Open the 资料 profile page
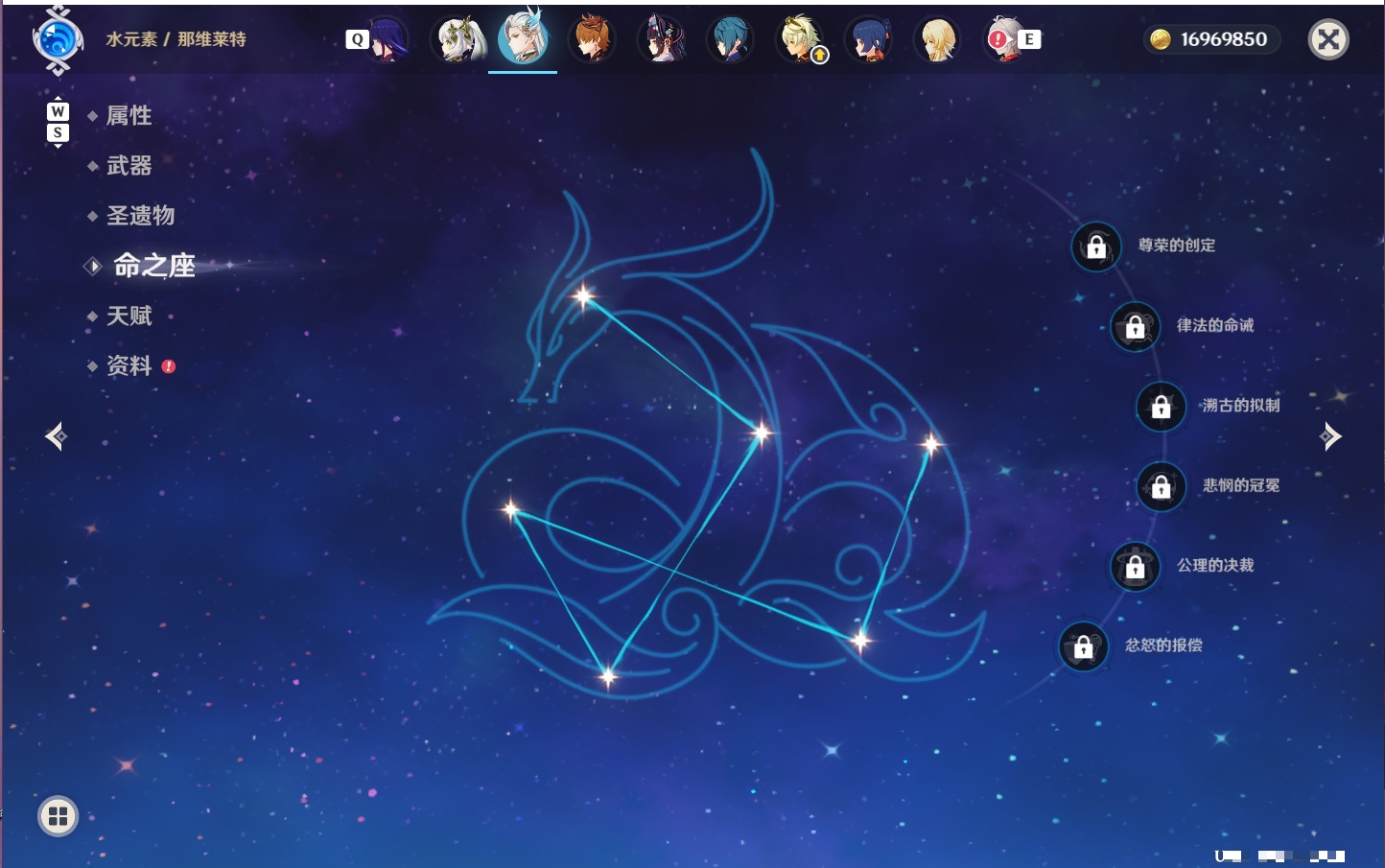Screen dimensions: 1385x868 [129, 365]
